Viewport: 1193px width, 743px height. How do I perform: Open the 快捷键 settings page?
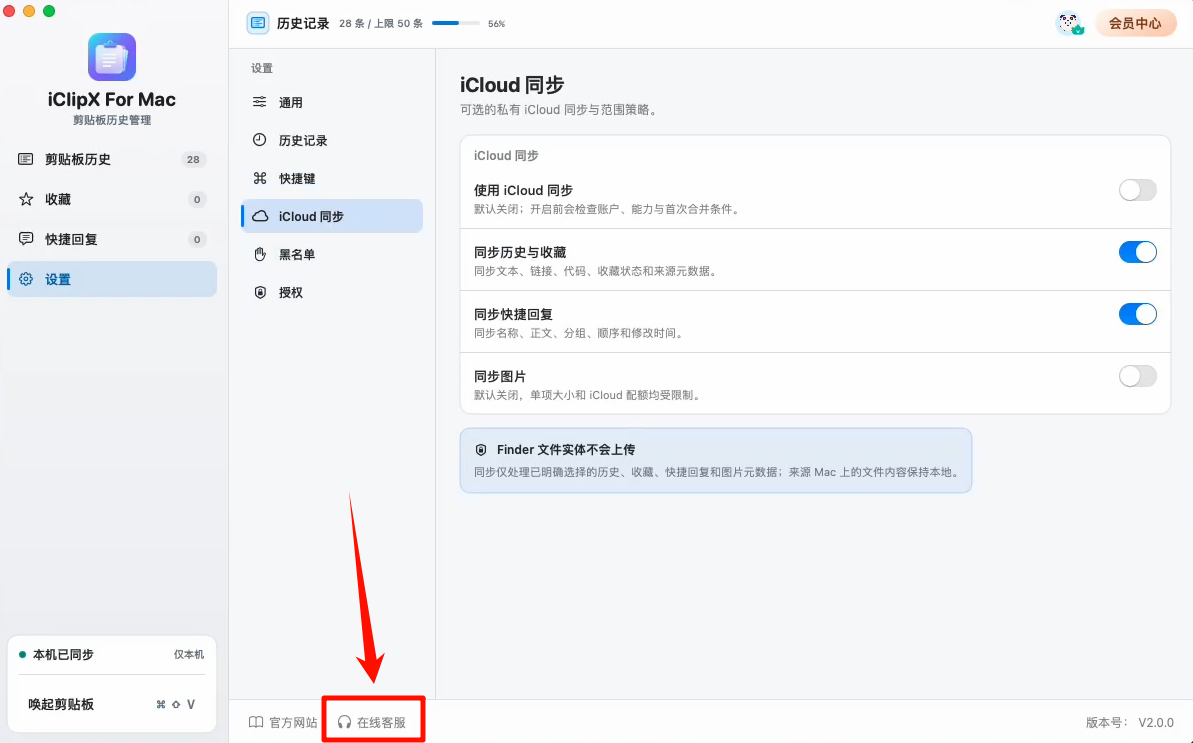332,178
